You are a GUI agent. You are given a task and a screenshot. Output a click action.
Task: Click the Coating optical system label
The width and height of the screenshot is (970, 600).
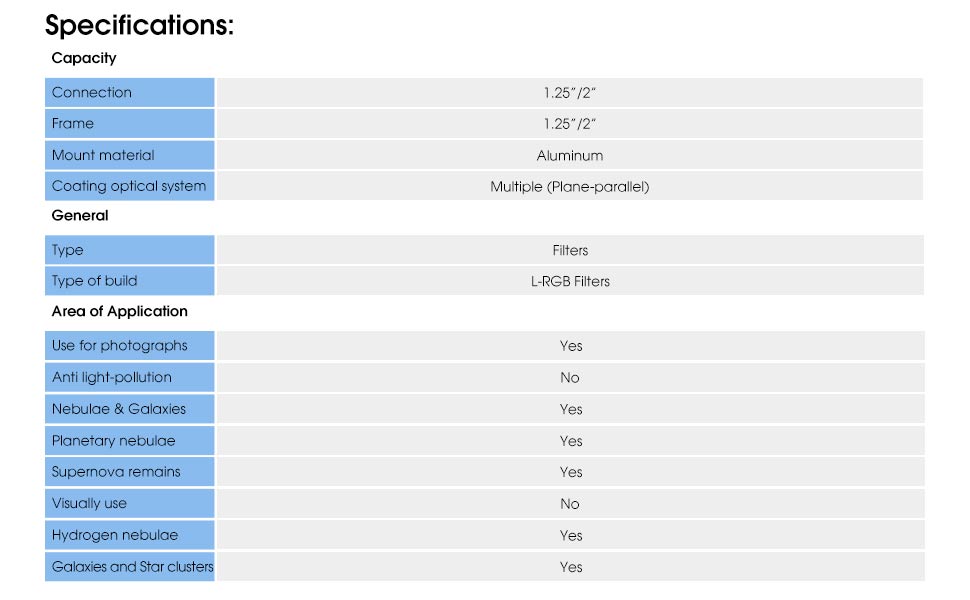(129, 186)
